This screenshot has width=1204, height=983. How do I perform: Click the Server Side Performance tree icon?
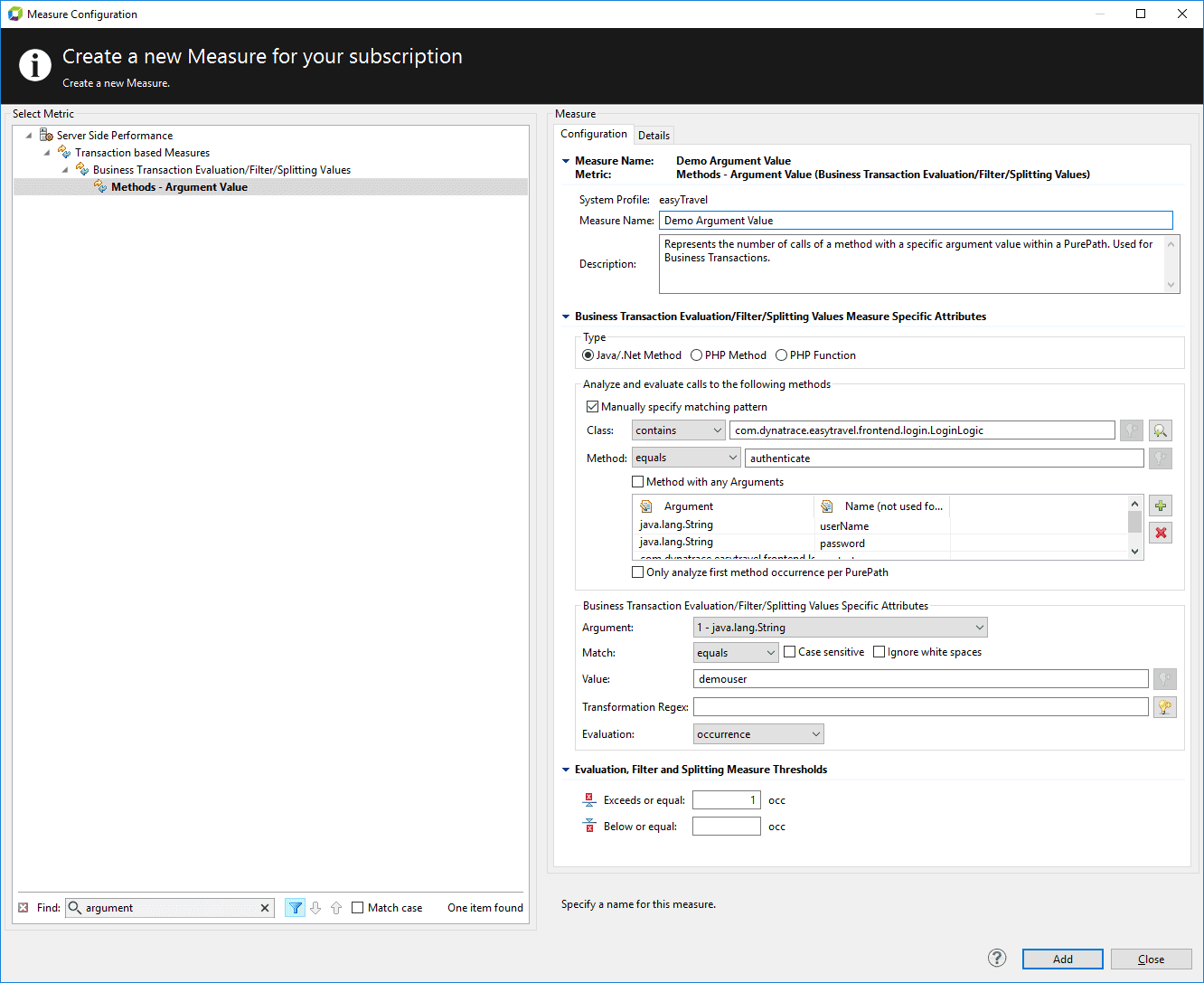[x=46, y=135]
